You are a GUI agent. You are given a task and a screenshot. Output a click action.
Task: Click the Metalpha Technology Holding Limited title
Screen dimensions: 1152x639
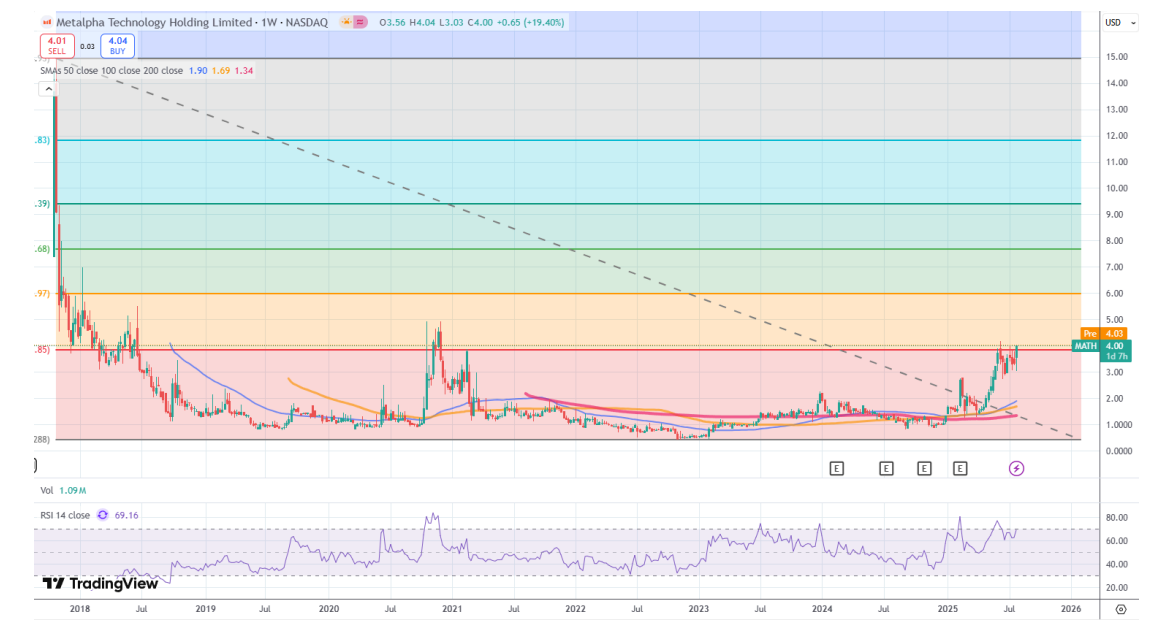point(154,23)
